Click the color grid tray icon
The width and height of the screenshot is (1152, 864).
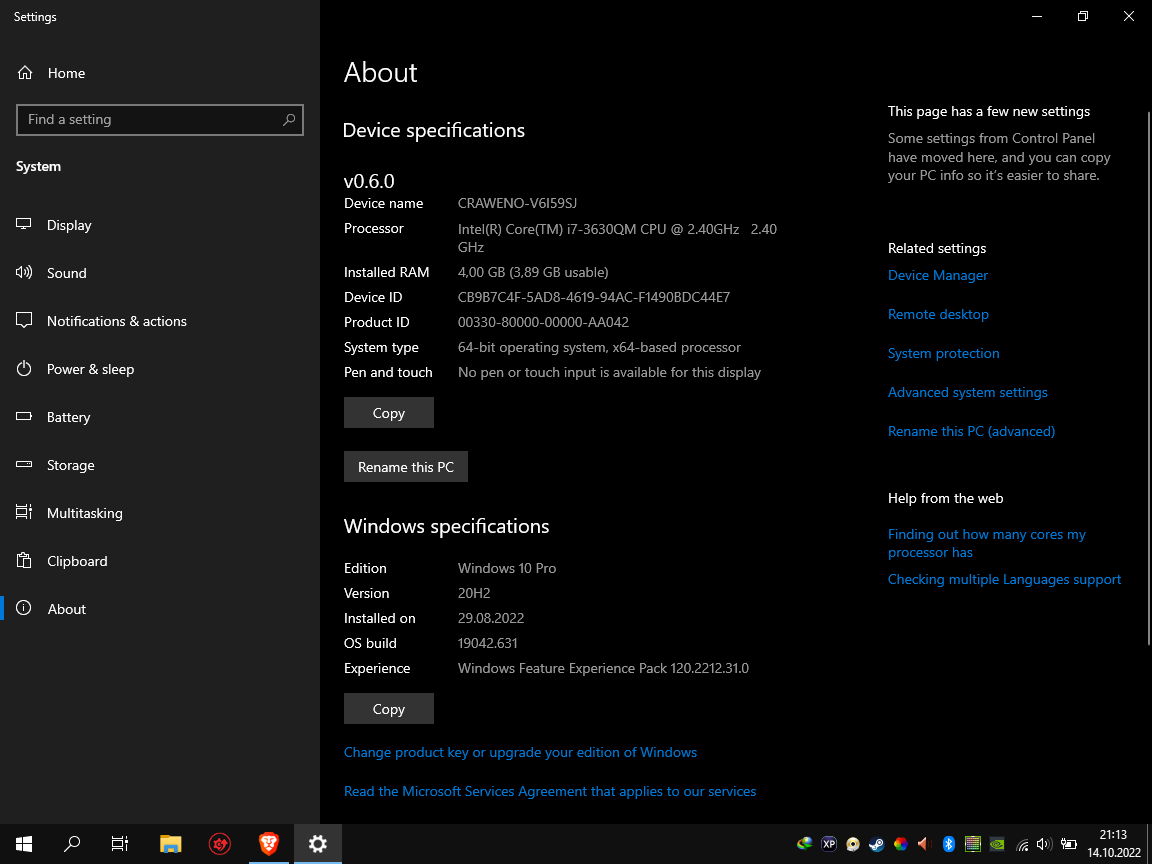(973, 844)
